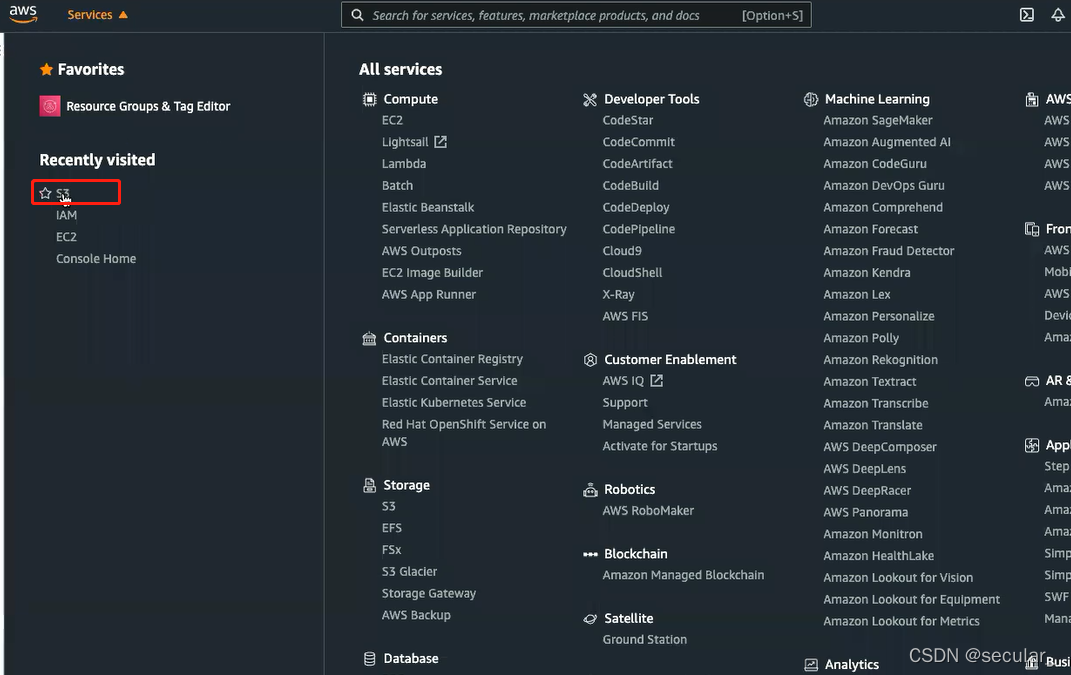
Task: Open Amazon Comprehend
Action: (883, 208)
